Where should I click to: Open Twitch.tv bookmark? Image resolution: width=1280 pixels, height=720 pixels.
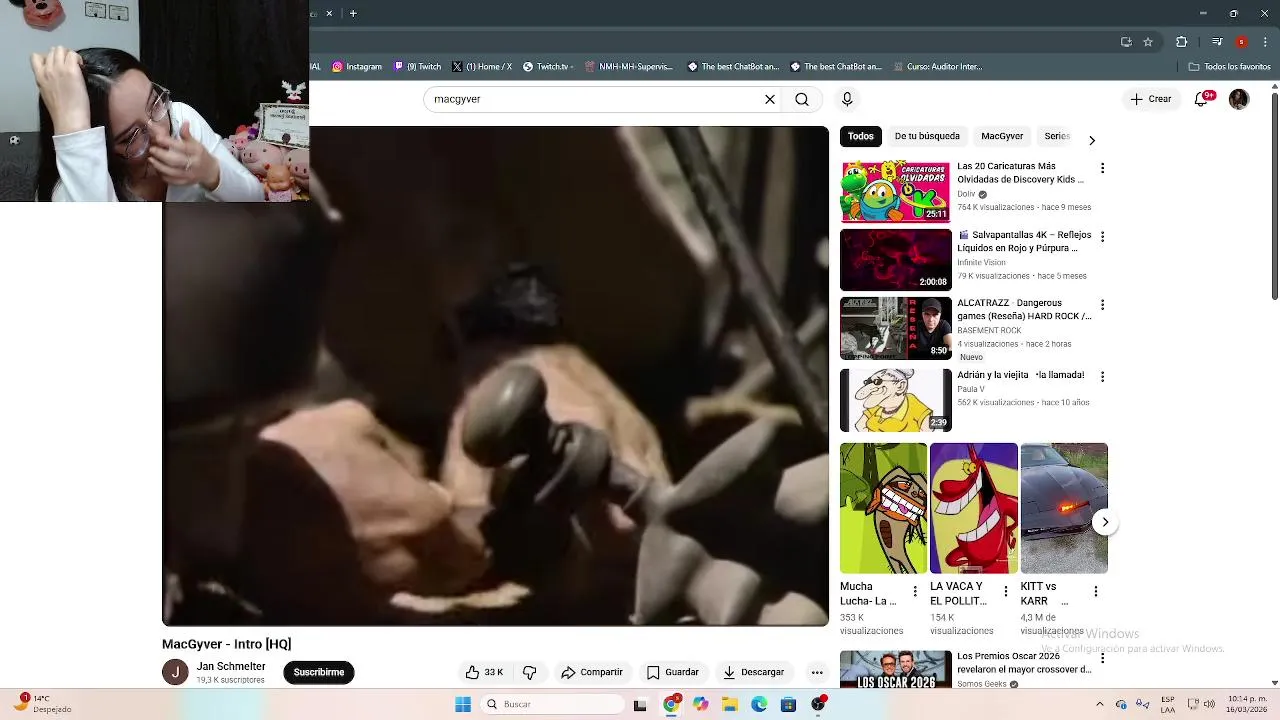[548, 67]
